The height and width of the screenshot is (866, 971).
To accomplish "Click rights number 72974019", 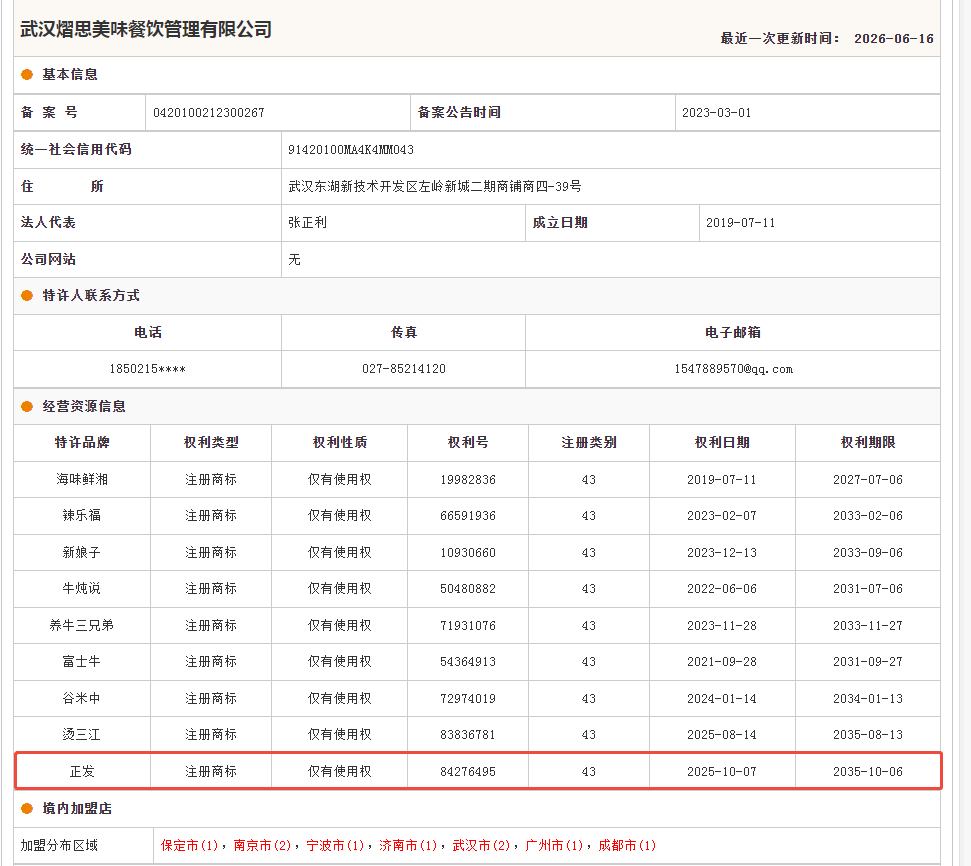I will tap(468, 699).
